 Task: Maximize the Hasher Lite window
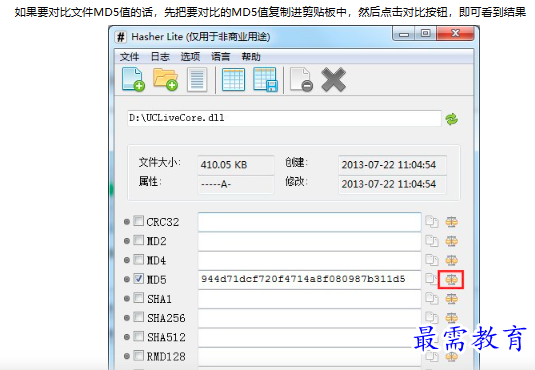pyautogui.click(x=425, y=34)
